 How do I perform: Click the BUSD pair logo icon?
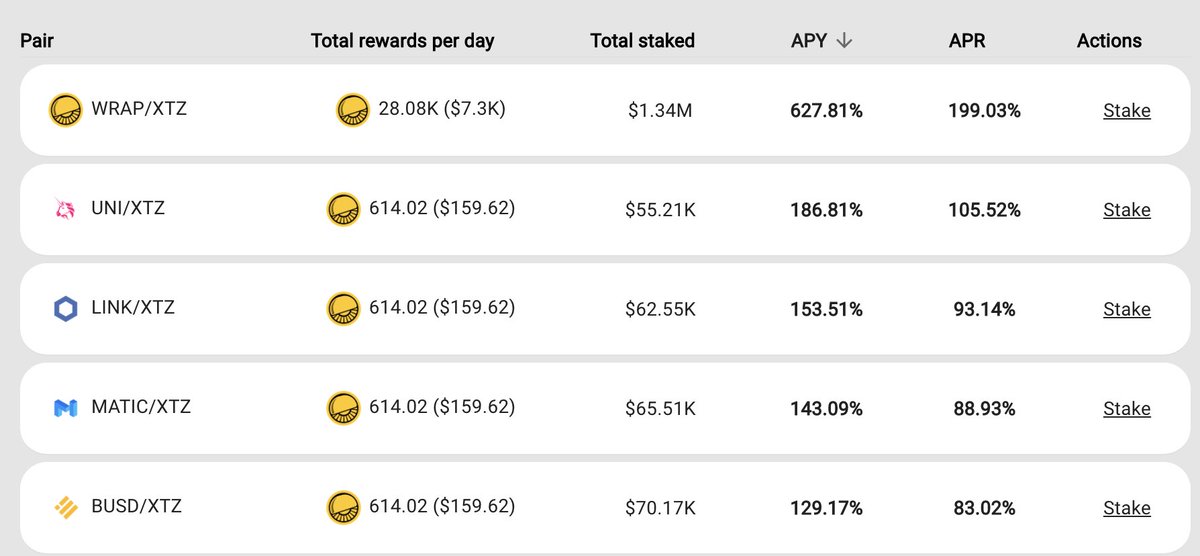[65, 508]
